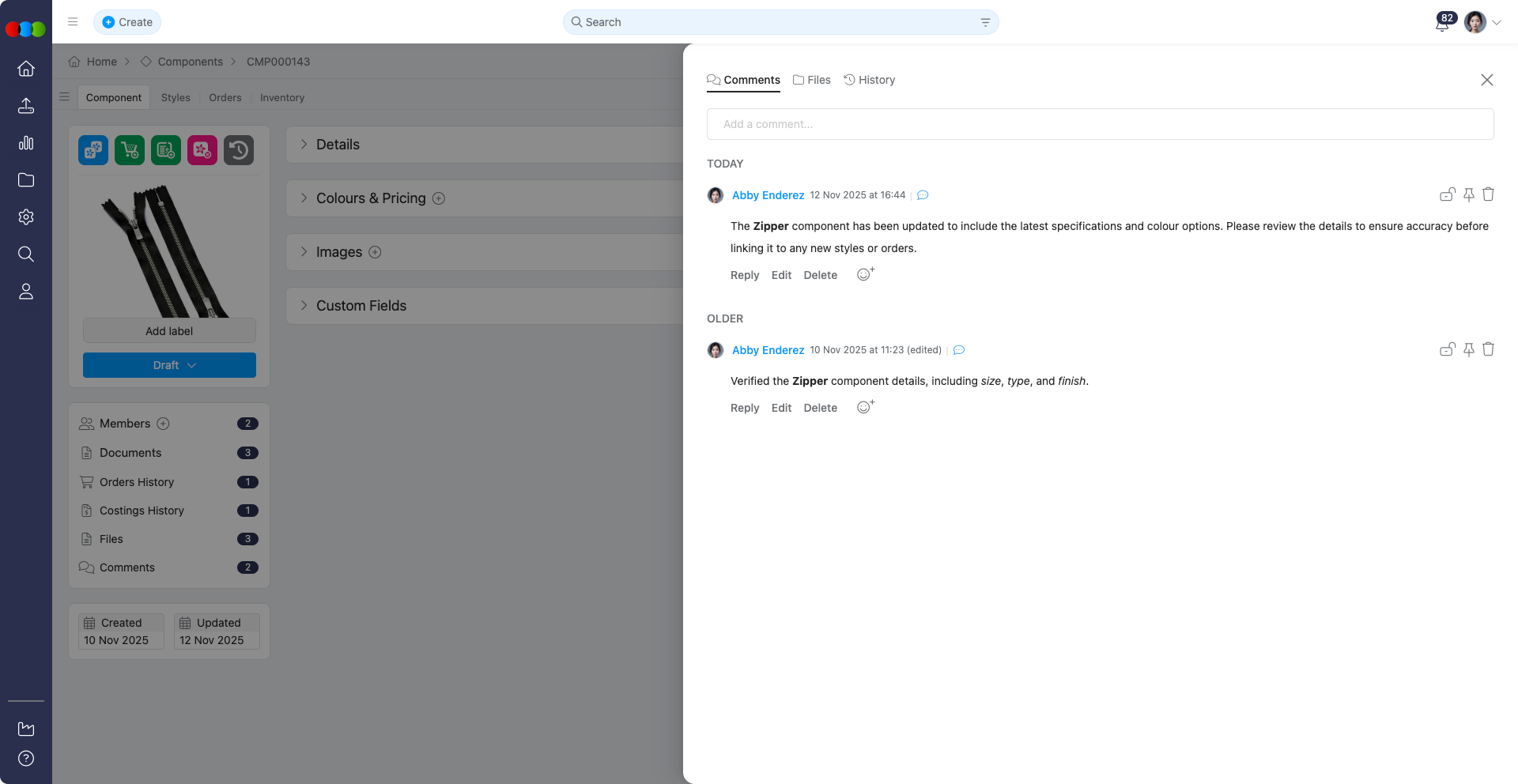This screenshot has width=1518, height=784.
Task: Reply to Abby Enderez's older comment
Action: click(x=744, y=408)
